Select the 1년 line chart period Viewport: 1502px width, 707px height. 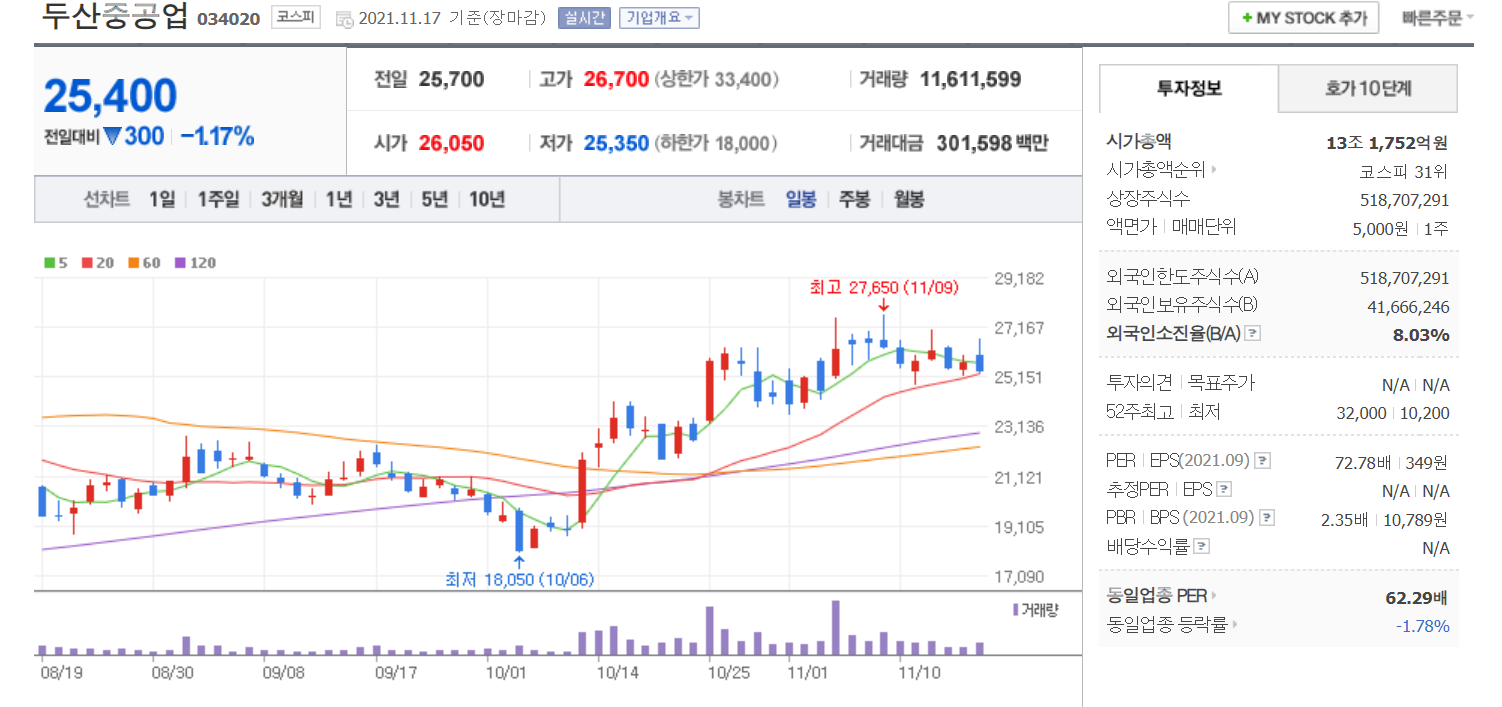[x=338, y=199]
